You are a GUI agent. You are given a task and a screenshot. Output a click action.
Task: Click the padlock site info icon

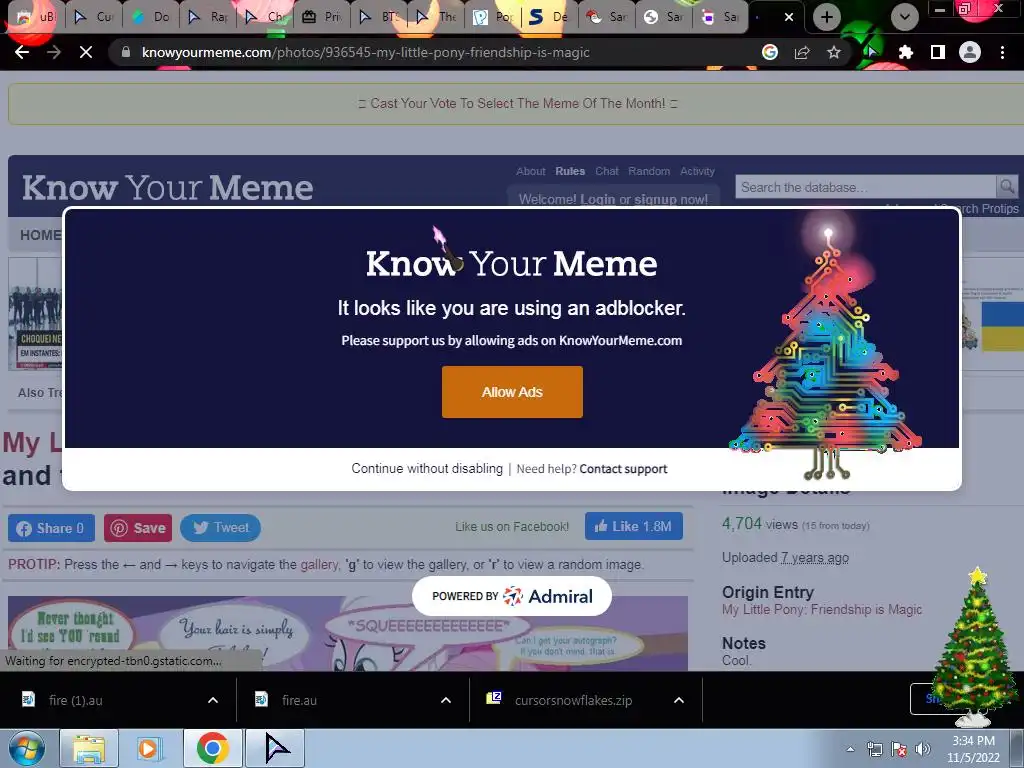126,52
